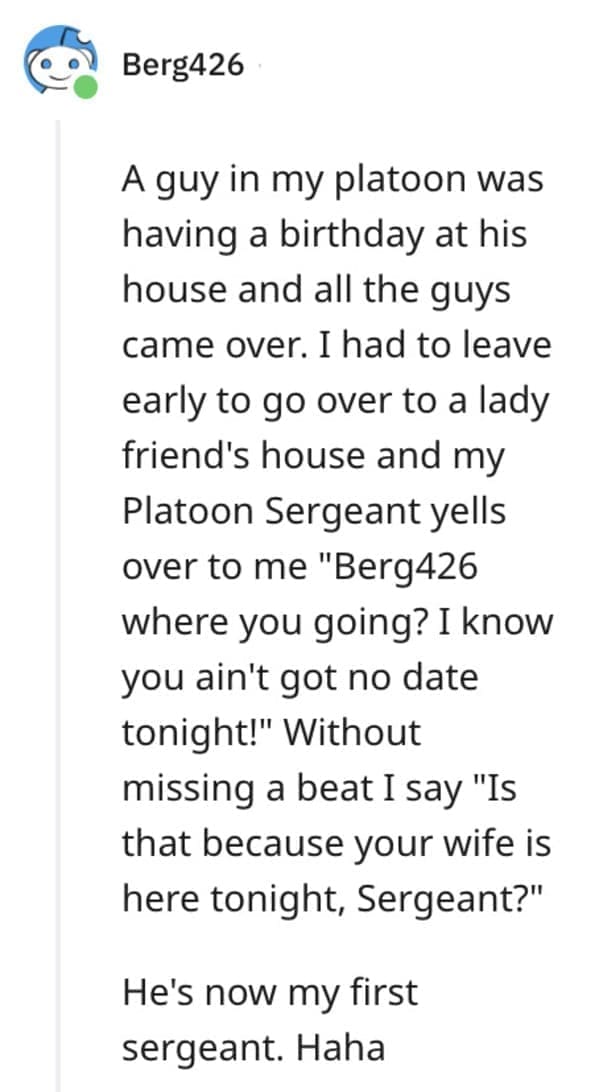Click the Snoo antenna on the avatar

point(72,30)
